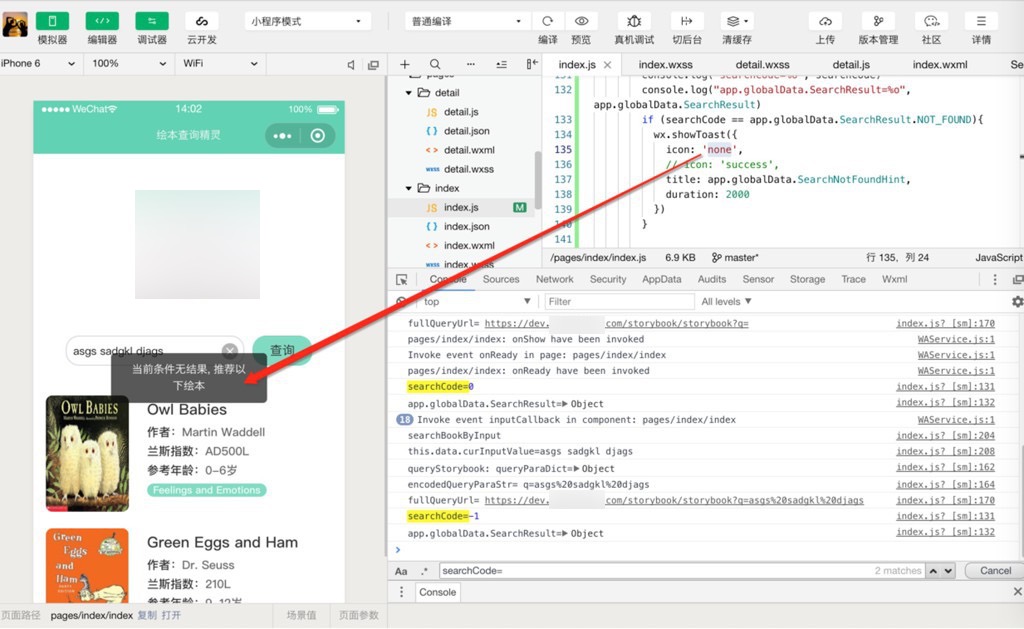This screenshot has width=1024, height=629.
Task: Click the 查询 search button
Action: 282,350
